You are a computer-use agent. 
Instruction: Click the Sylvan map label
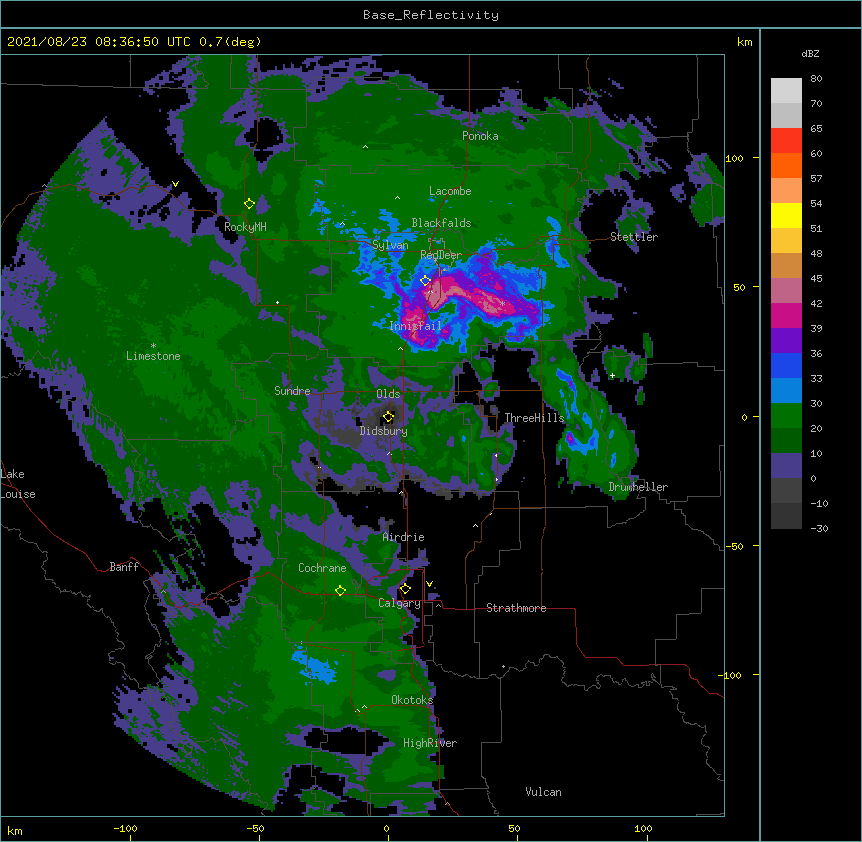[390, 245]
